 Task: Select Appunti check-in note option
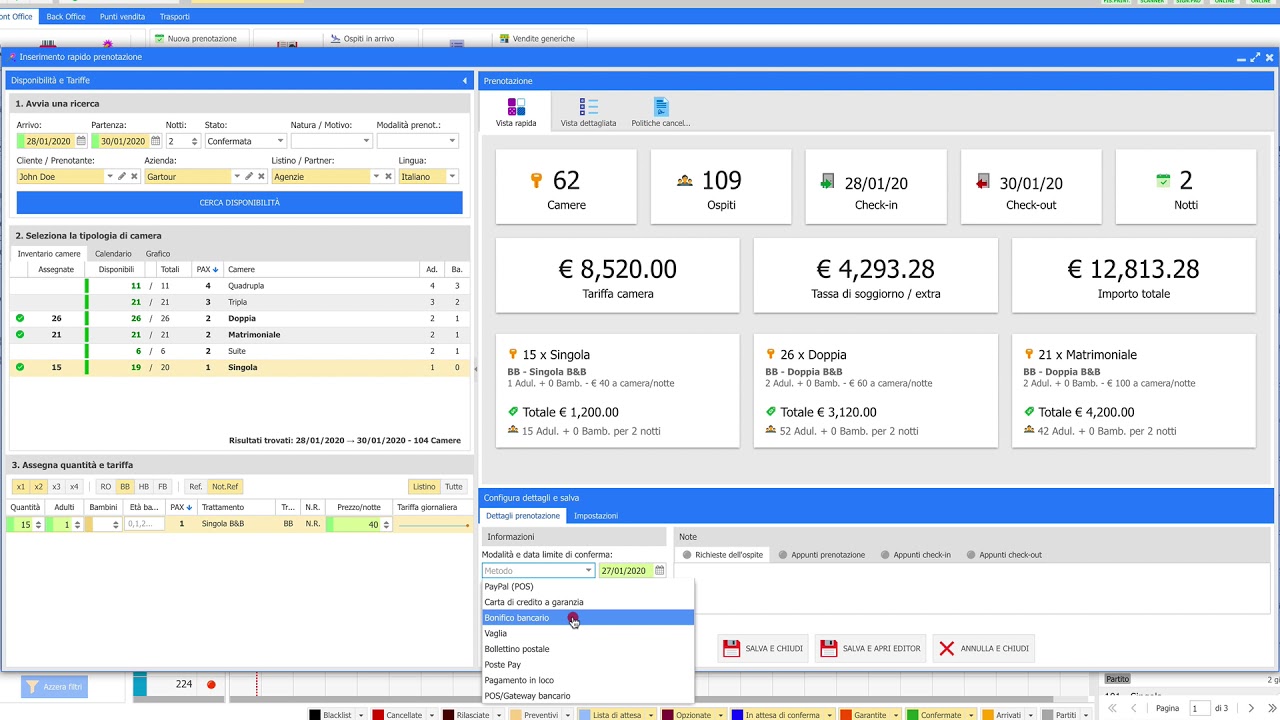(914, 555)
